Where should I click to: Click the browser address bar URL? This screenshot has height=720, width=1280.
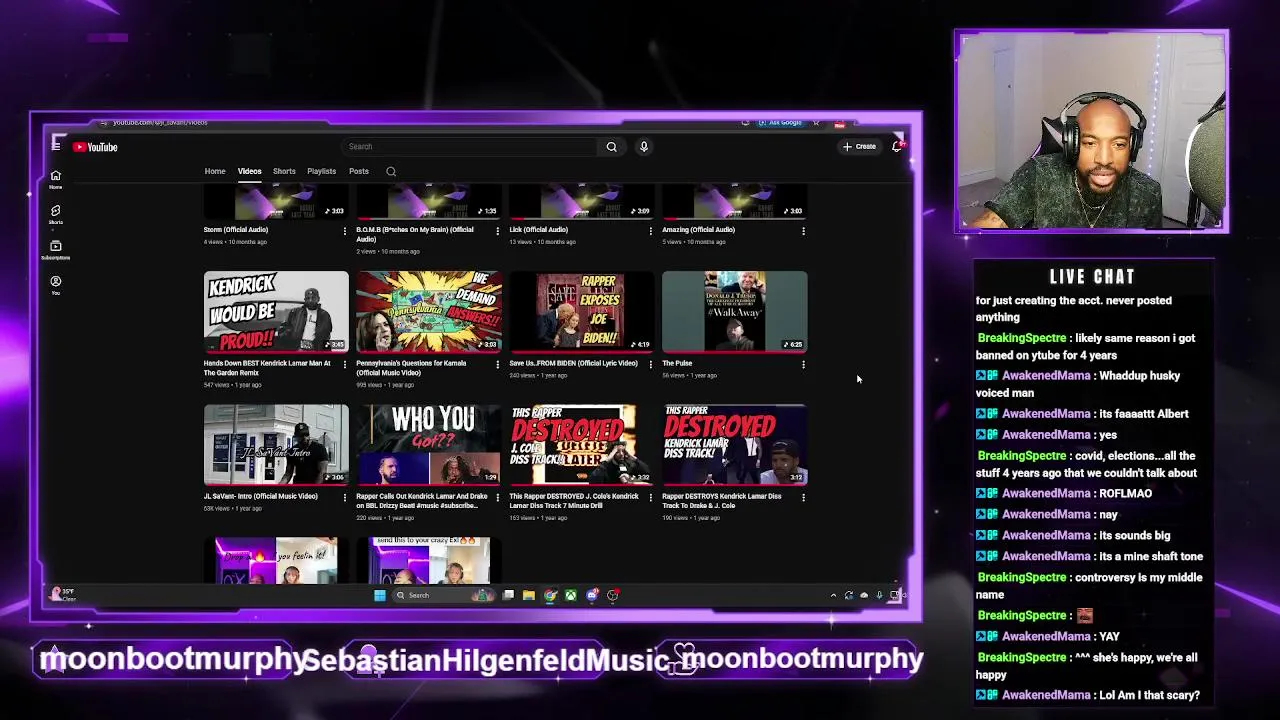point(160,122)
